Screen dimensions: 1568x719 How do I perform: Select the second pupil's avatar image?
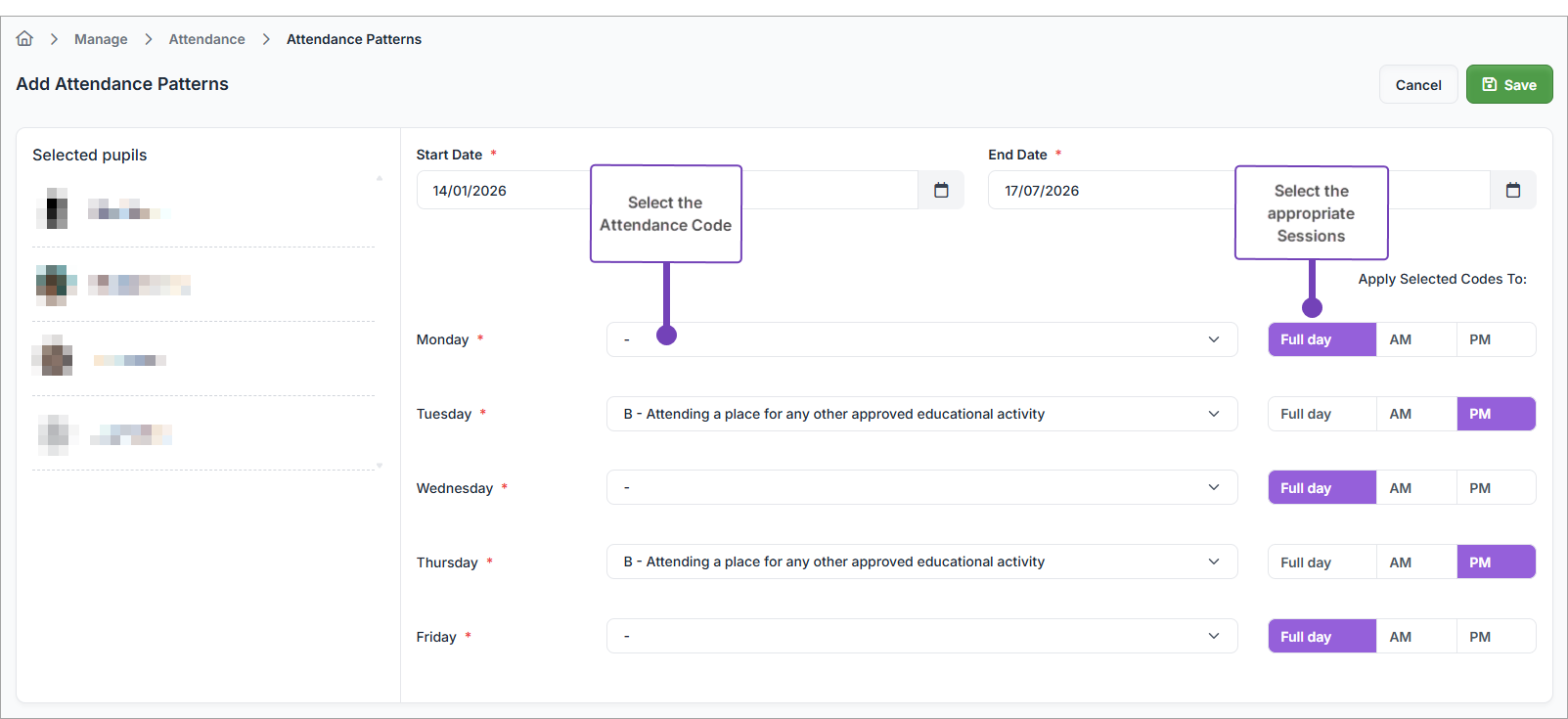[55, 284]
